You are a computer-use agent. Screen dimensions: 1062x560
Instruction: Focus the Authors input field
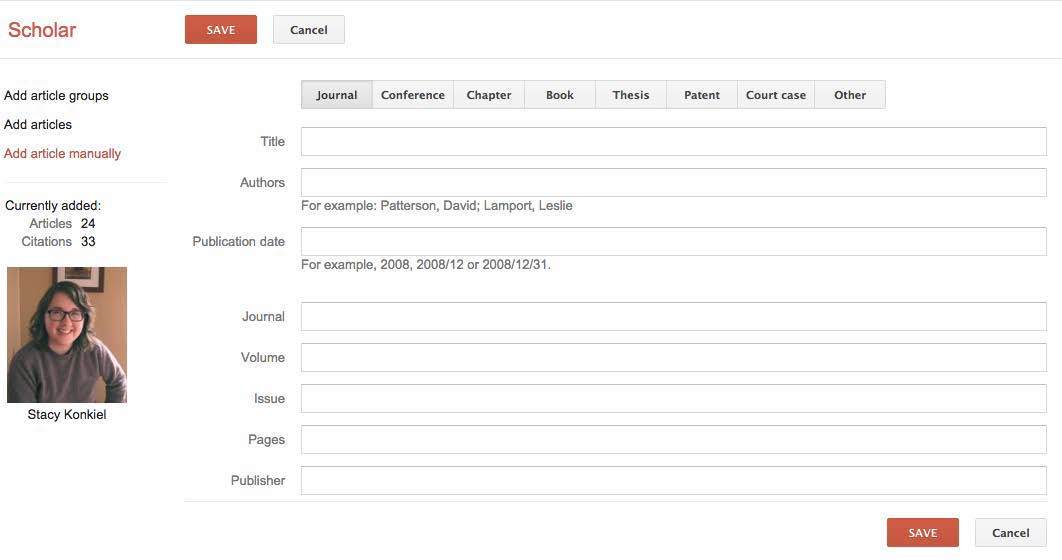pos(674,183)
